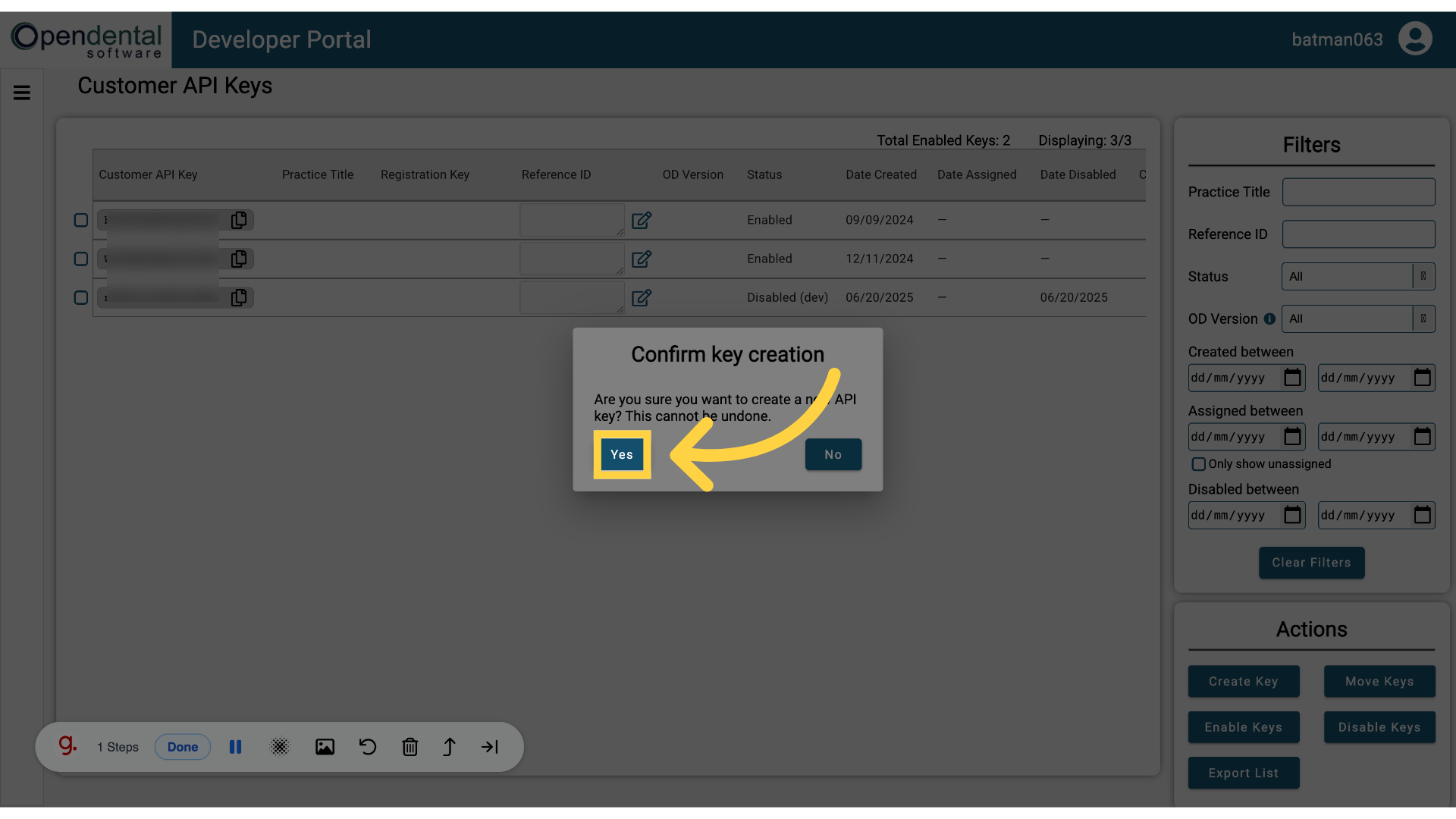This screenshot has width=1456, height=819.
Task: Sort by OD Version column header
Action: coord(692,174)
